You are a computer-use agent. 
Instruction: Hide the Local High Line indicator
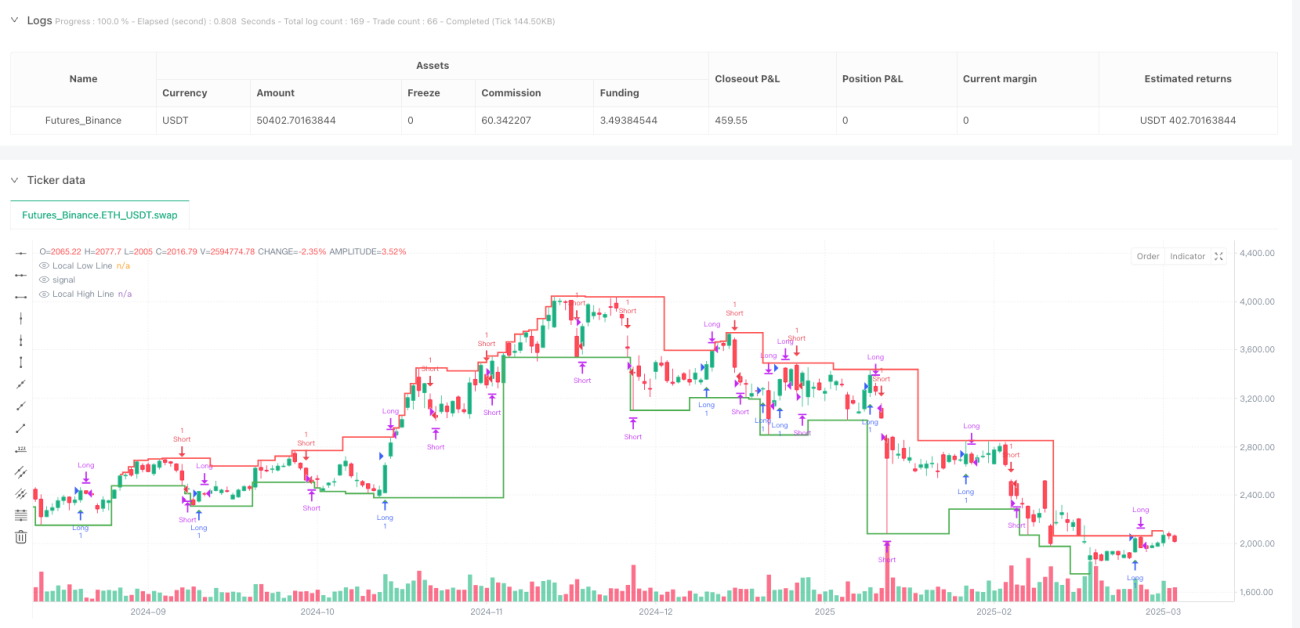coord(43,294)
